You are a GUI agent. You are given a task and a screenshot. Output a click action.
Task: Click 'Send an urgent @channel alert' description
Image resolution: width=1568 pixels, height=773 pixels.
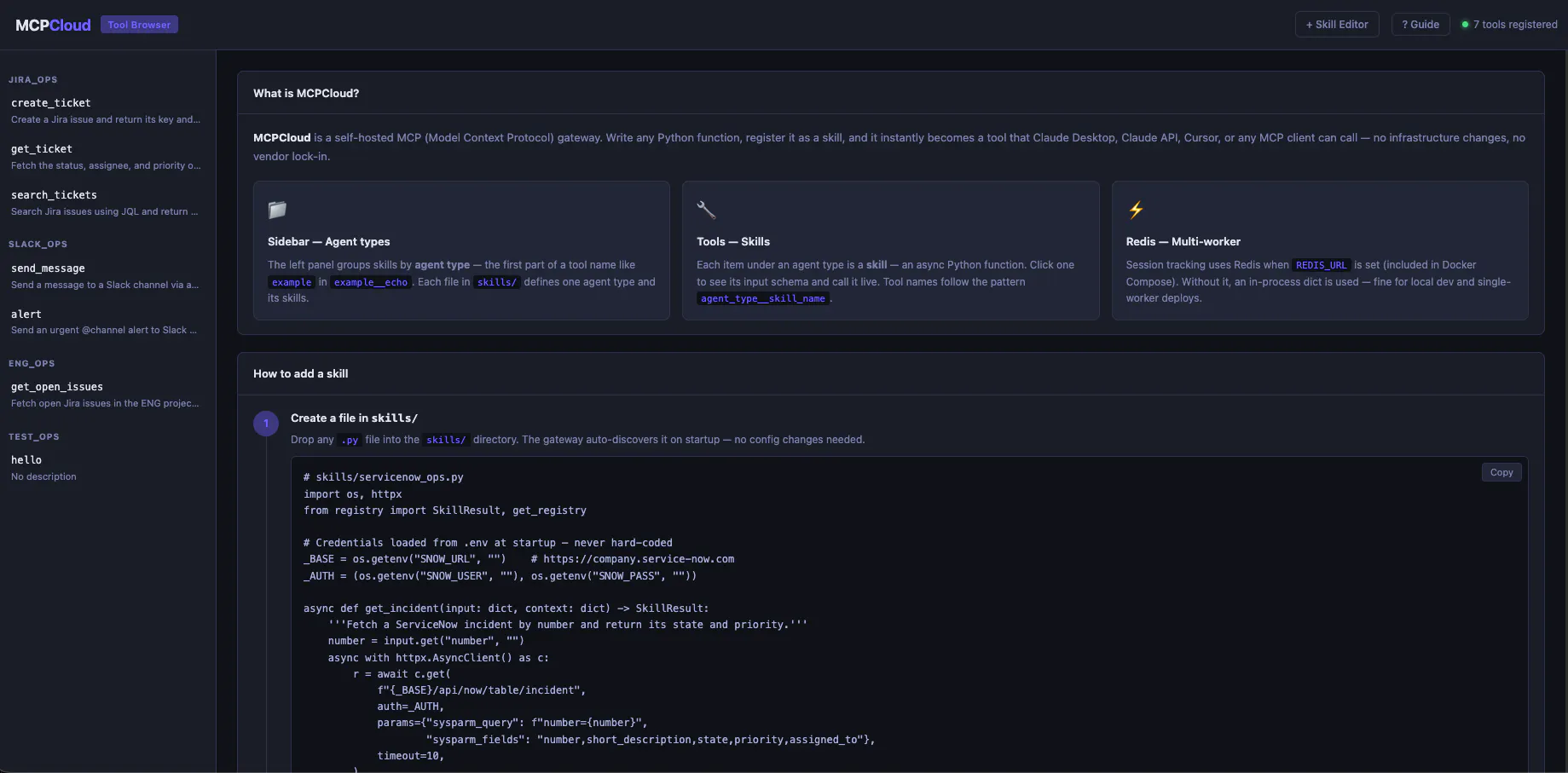(104, 331)
